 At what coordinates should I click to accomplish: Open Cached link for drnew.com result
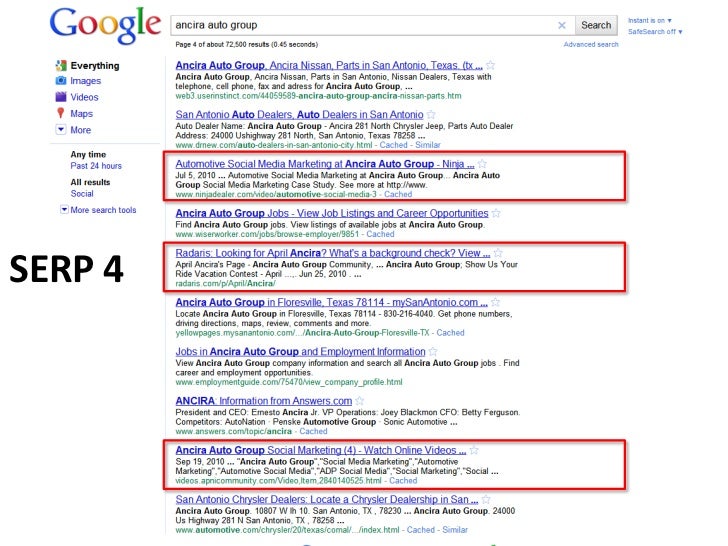[393, 145]
